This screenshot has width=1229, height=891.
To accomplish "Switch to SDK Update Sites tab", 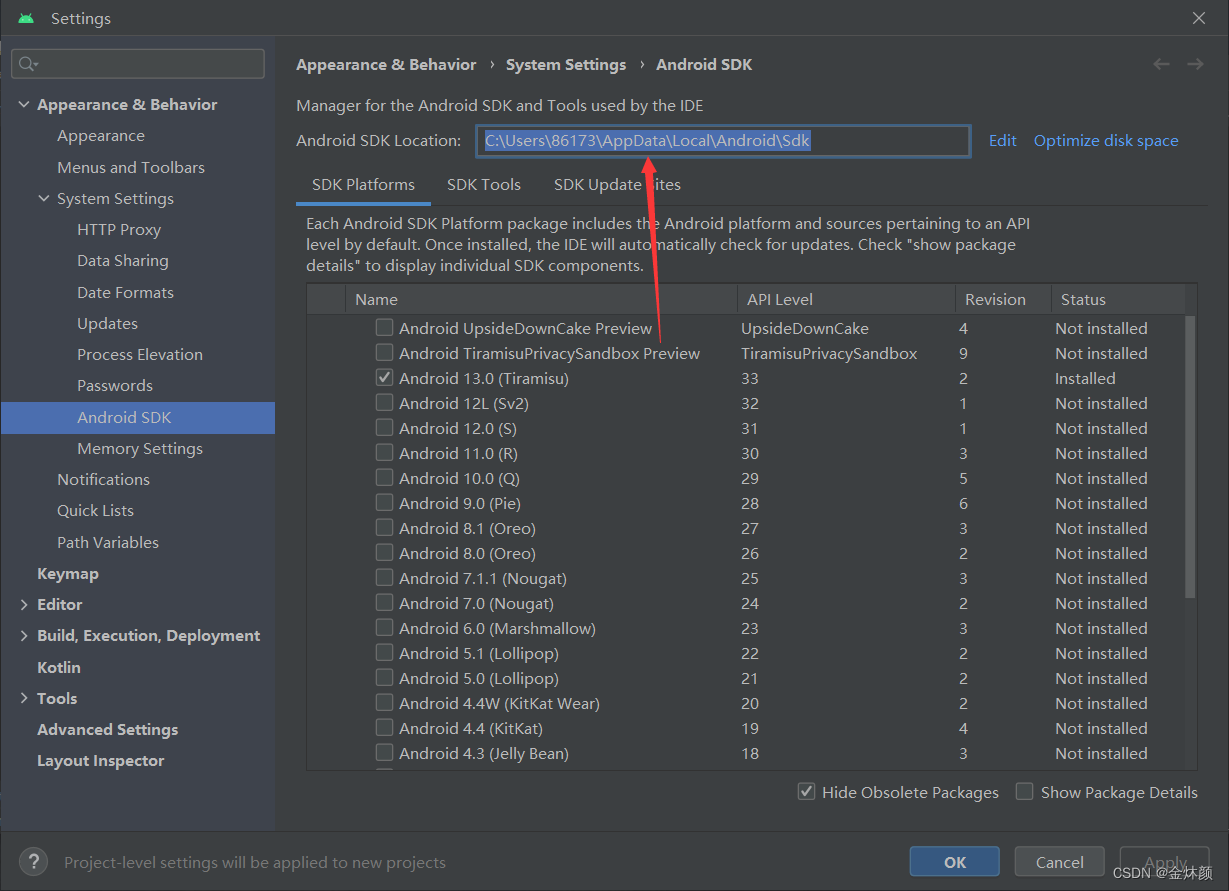I will [617, 184].
